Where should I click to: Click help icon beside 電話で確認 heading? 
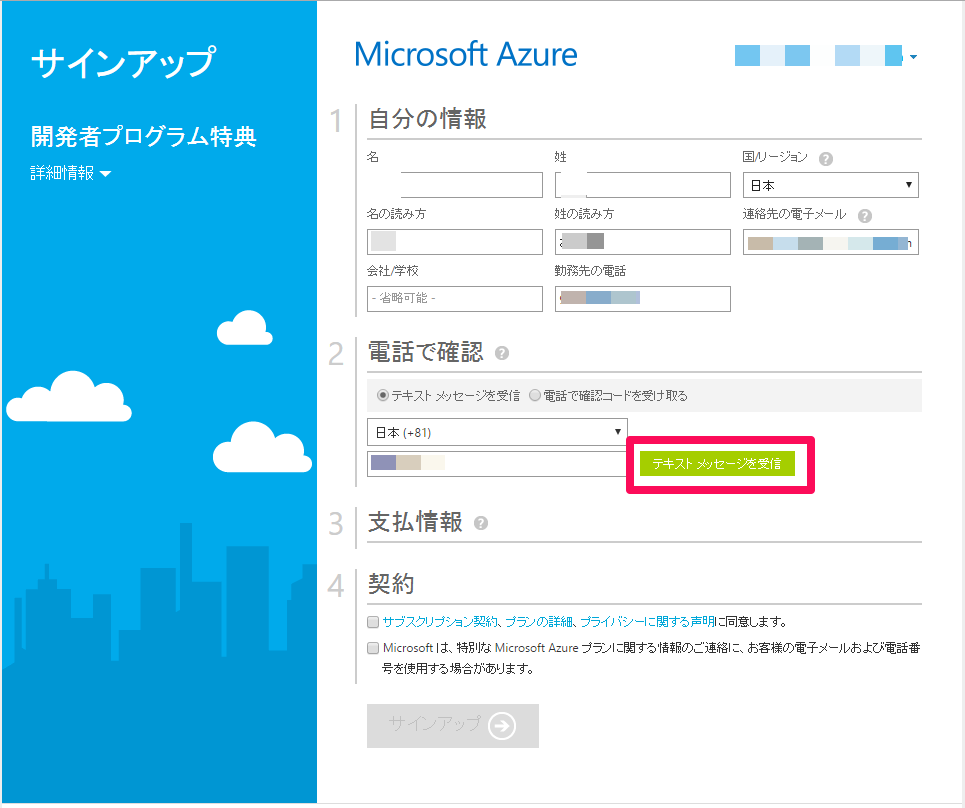click(x=502, y=353)
